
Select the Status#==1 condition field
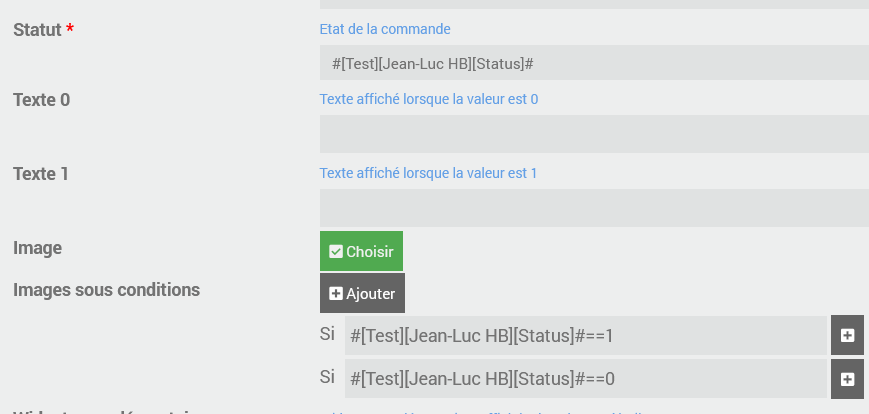point(586,336)
